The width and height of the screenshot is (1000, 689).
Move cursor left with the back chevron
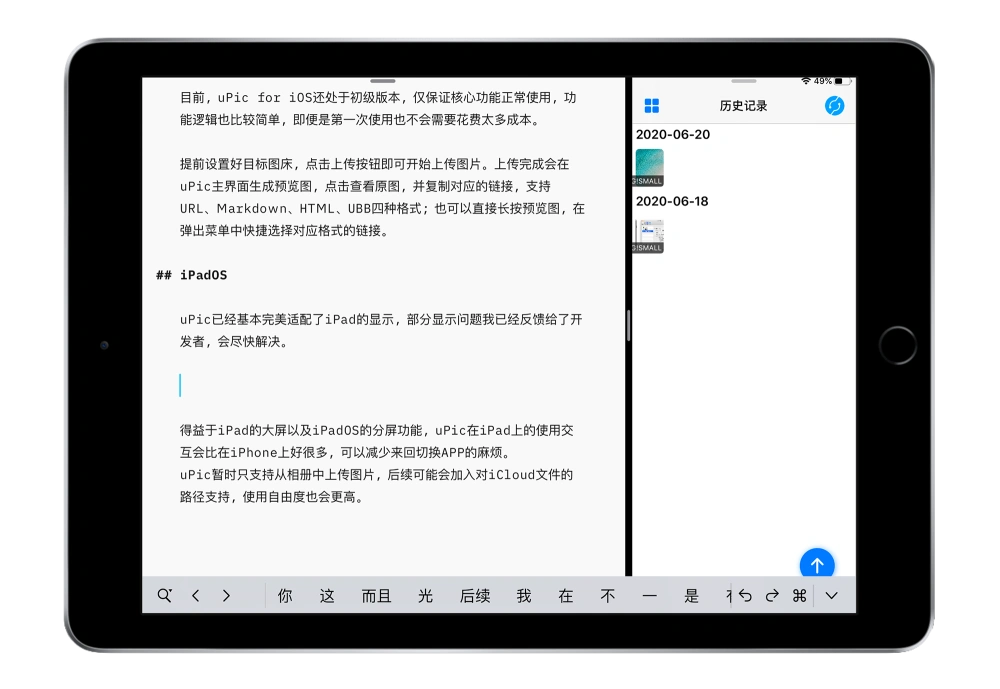point(196,596)
